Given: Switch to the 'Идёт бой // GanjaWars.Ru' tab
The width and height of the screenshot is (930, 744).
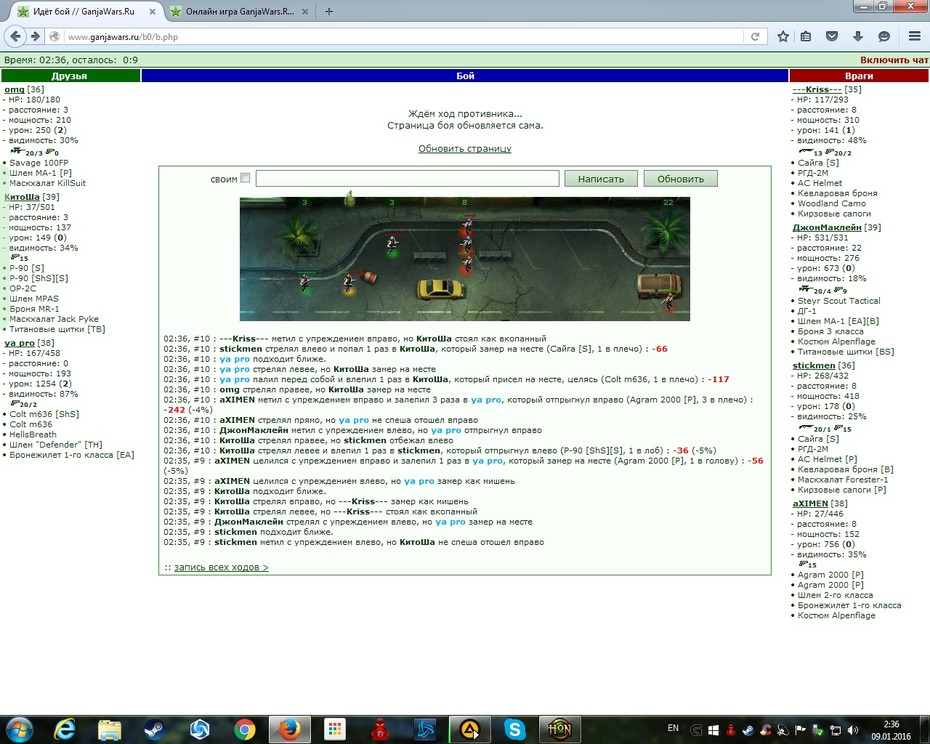Looking at the screenshot, I should click(83, 11).
